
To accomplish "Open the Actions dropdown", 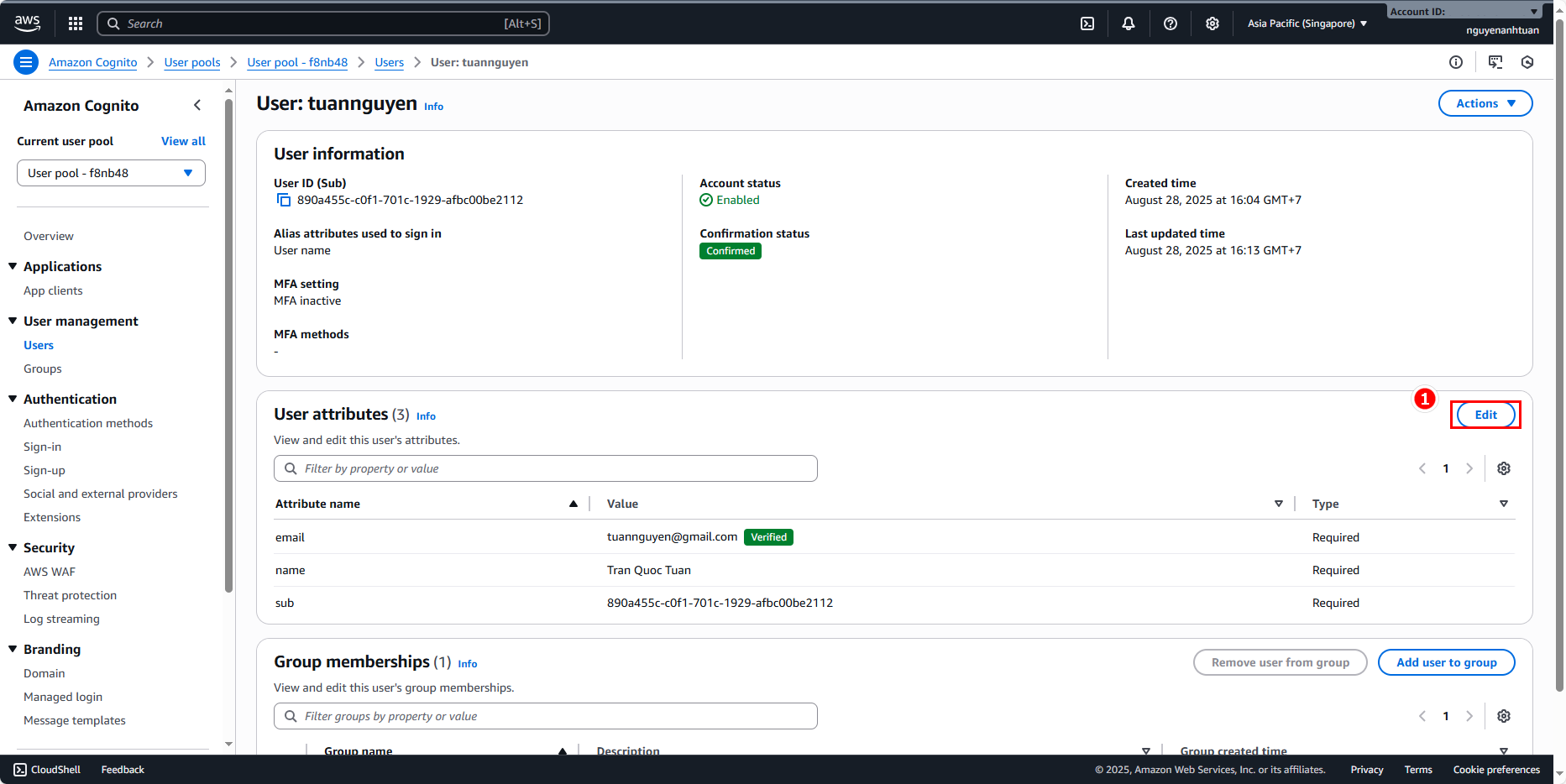I will (x=1485, y=103).
